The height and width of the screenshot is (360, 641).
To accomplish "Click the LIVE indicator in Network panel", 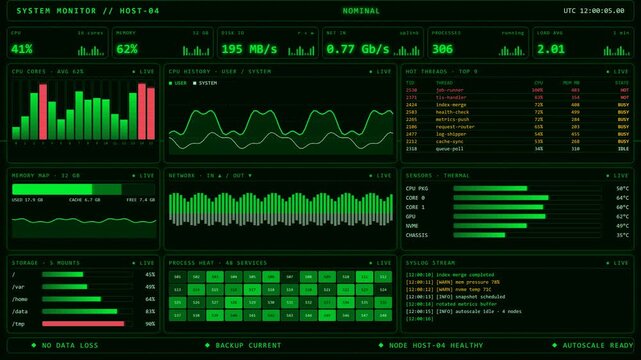I will click(380, 176).
